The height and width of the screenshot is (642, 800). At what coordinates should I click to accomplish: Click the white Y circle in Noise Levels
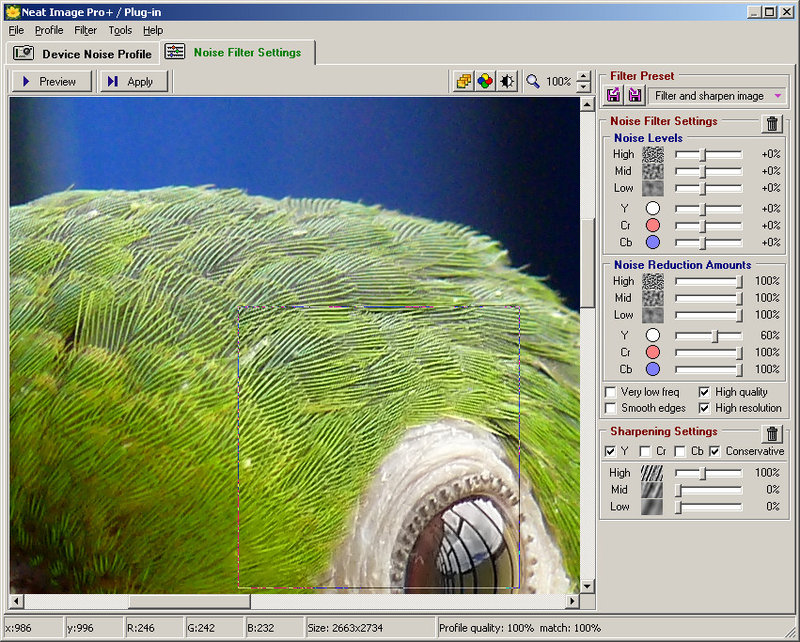653,208
